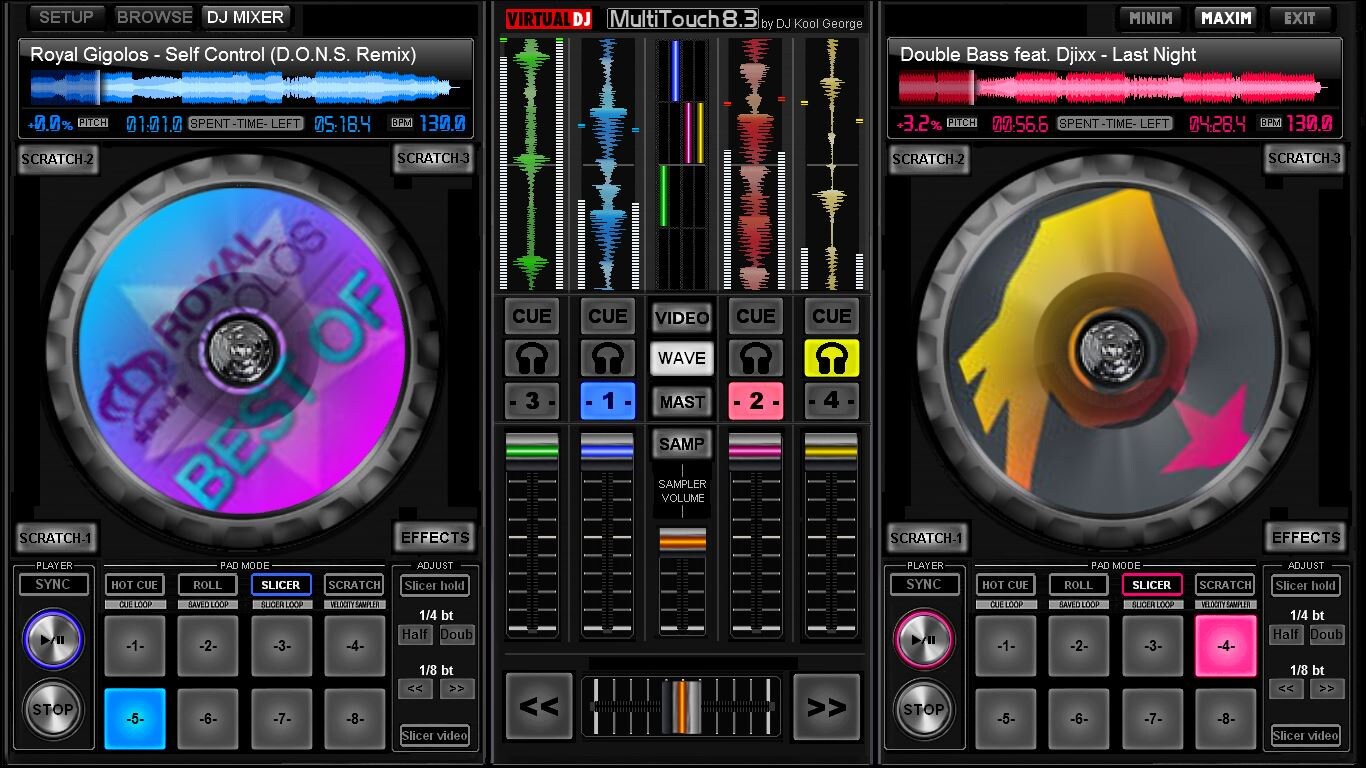1366x768 pixels.
Task: Enable headphone cue on channel 4
Action: point(831,357)
